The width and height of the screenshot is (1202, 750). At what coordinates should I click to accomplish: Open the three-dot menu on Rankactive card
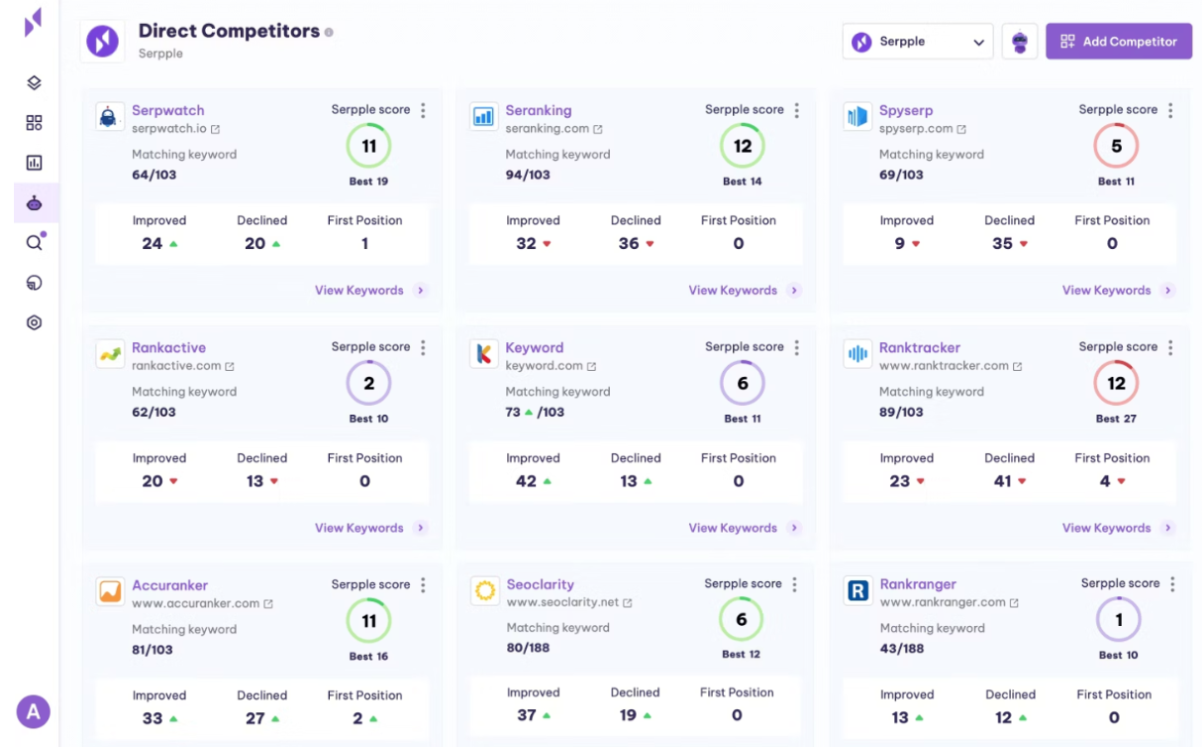423,347
